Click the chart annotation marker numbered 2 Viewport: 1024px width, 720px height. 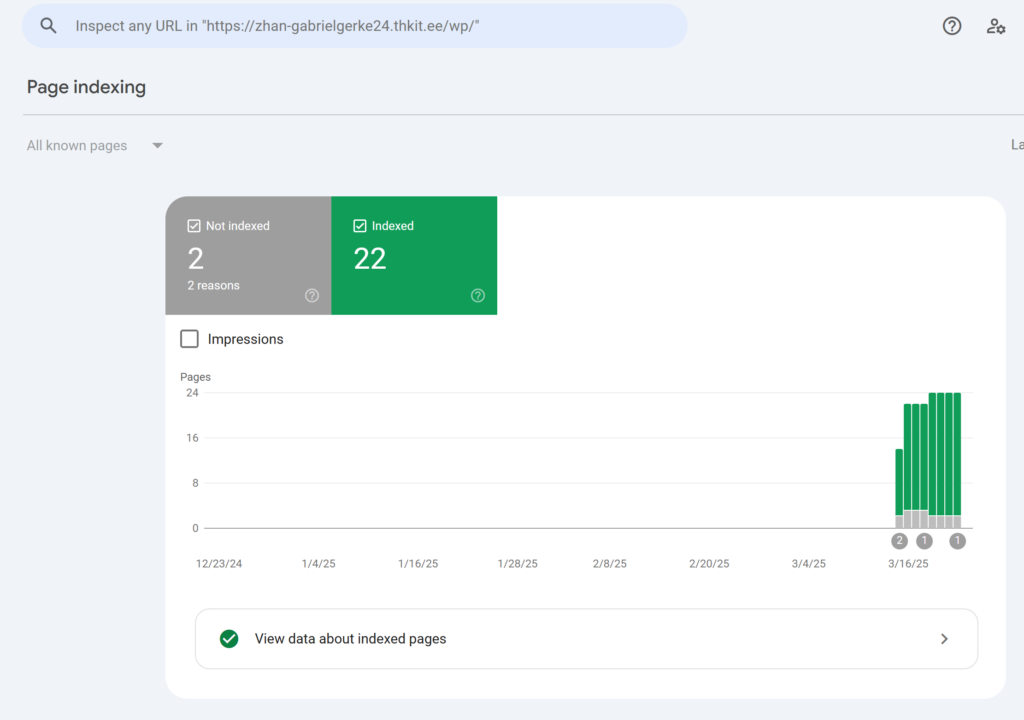[x=899, y=541]
